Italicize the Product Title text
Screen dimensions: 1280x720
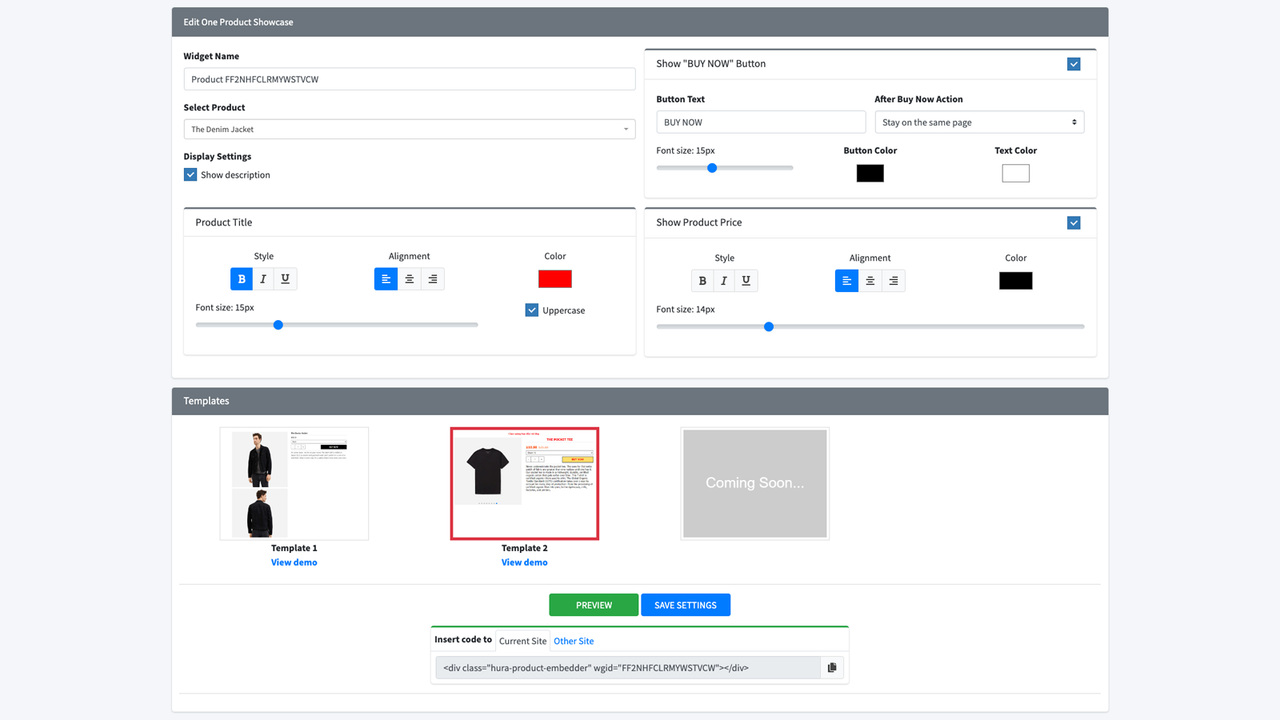coord(263,279)
